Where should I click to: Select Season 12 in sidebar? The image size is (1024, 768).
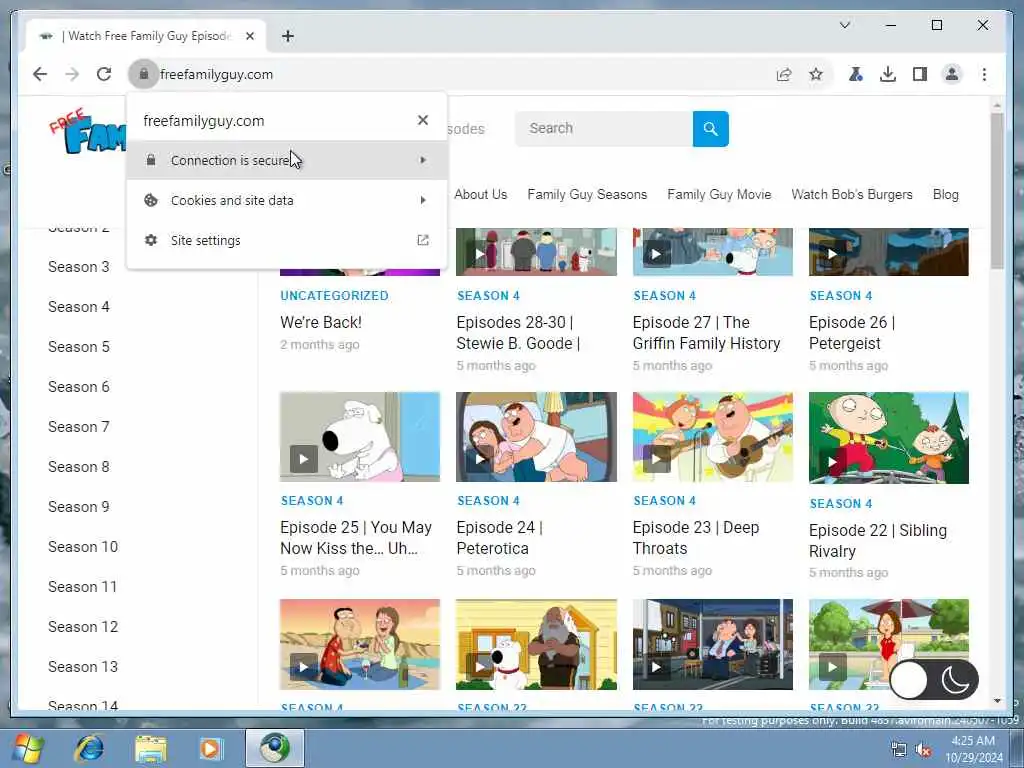83,626
